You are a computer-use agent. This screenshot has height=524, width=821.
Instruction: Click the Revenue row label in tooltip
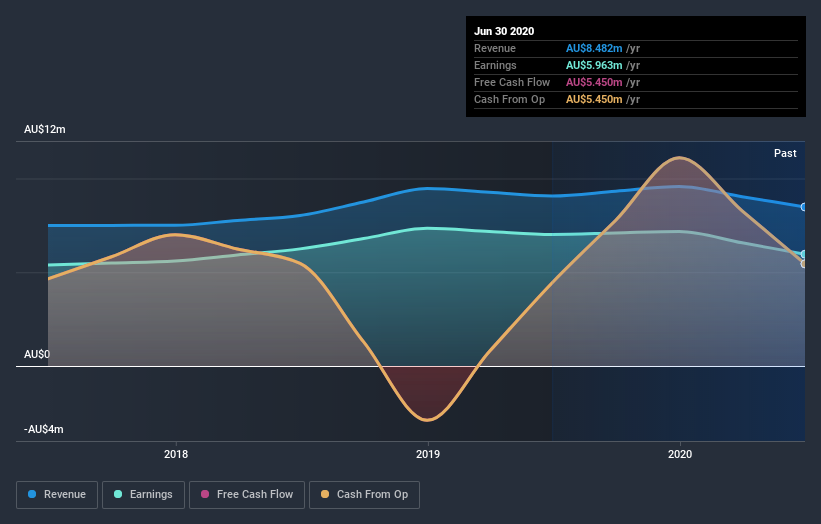[x=495, y=48]
